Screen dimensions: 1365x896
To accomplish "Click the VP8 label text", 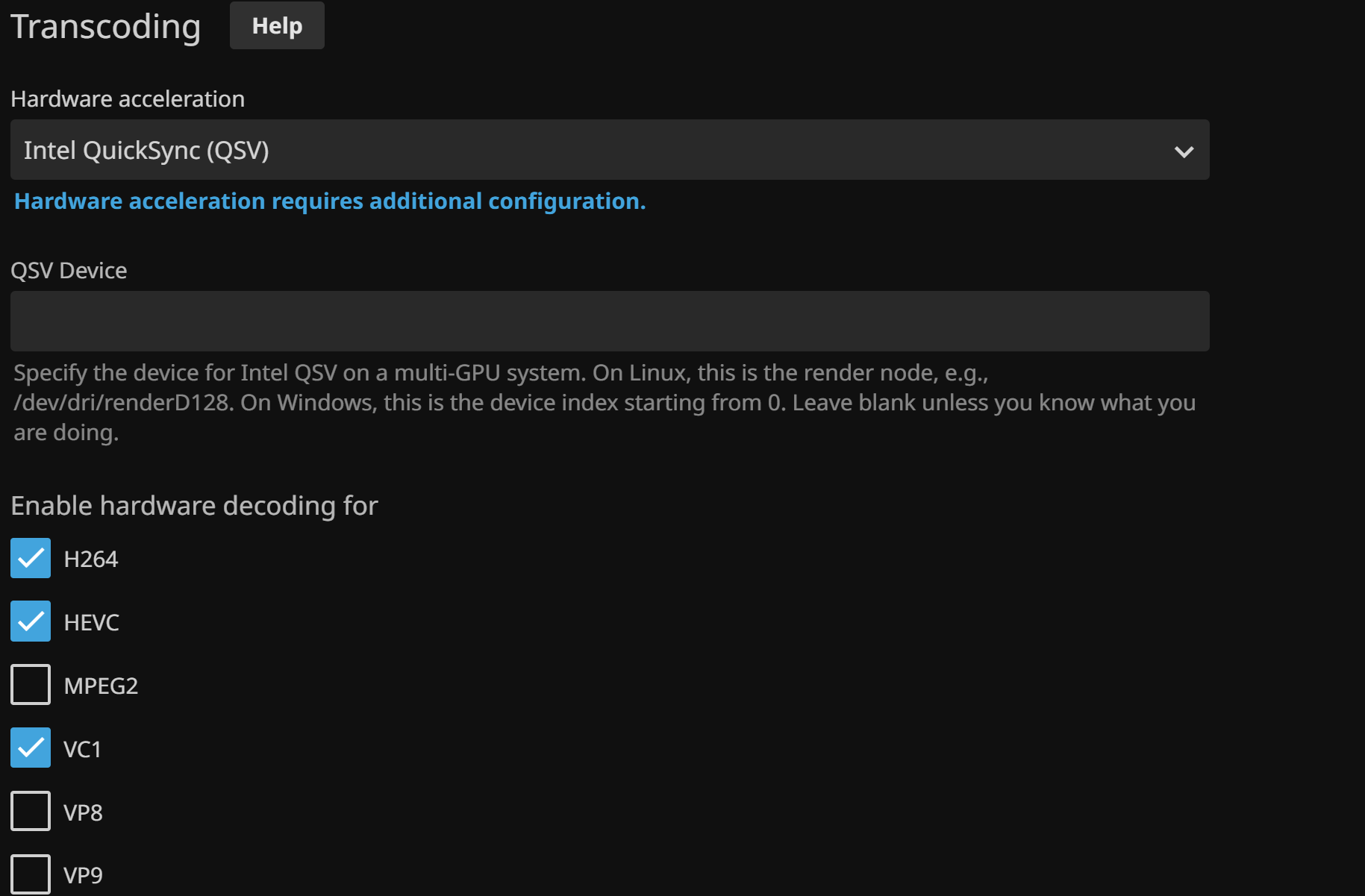I will coord(84,813).
